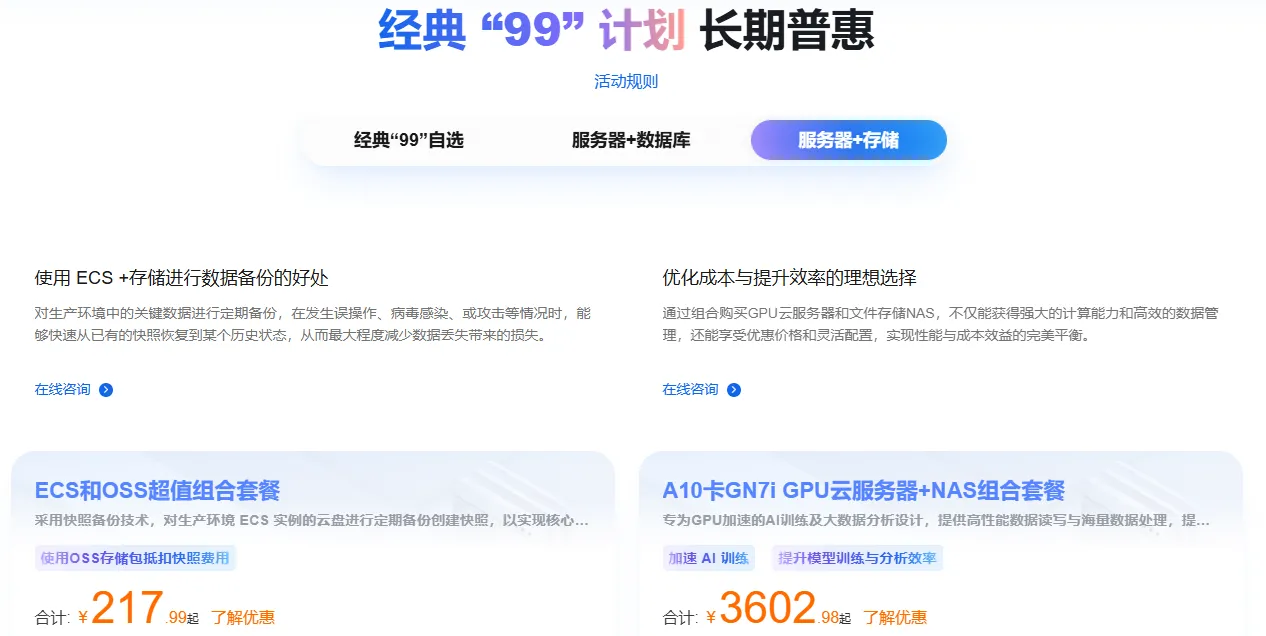The width and height of the screenshot is (1266, 636).
Task: Click 了解优惠 next to the 217.99 price
Action: 243,617
